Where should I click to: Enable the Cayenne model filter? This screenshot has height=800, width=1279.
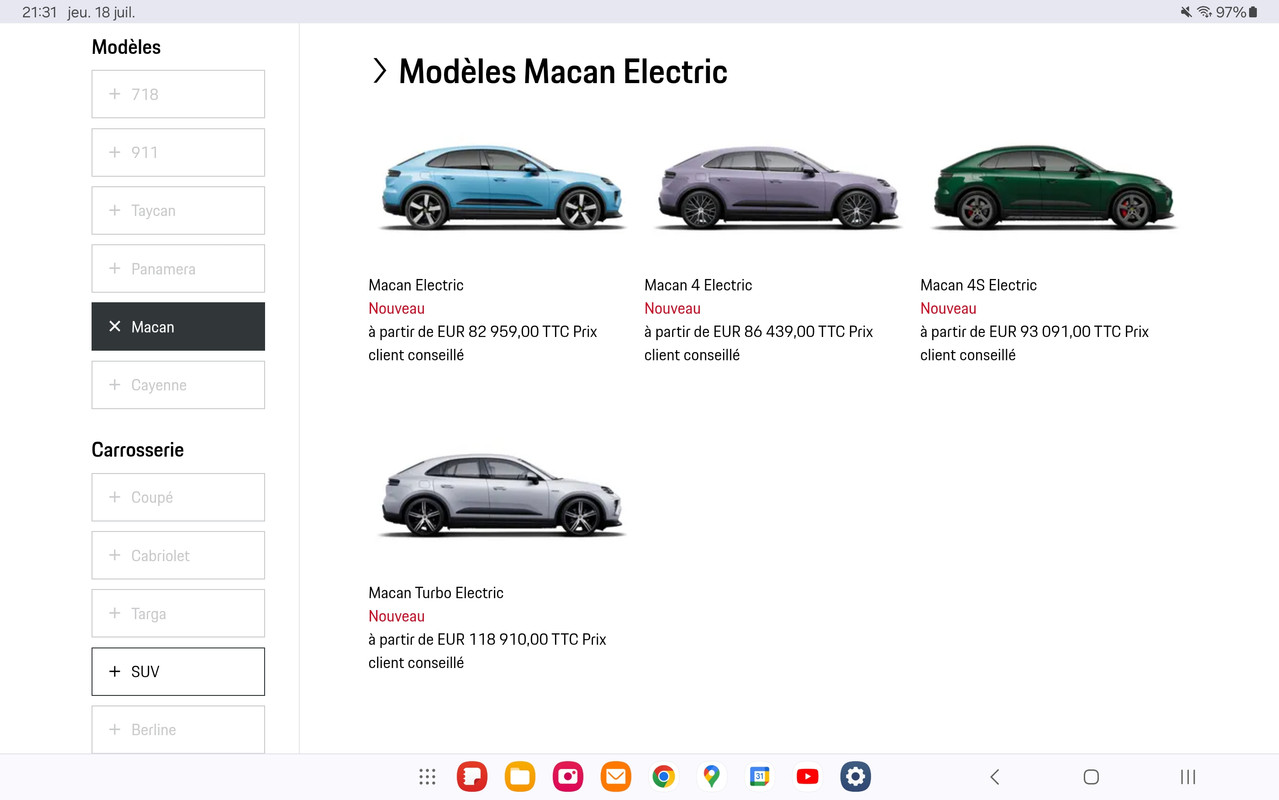(178, 385)
